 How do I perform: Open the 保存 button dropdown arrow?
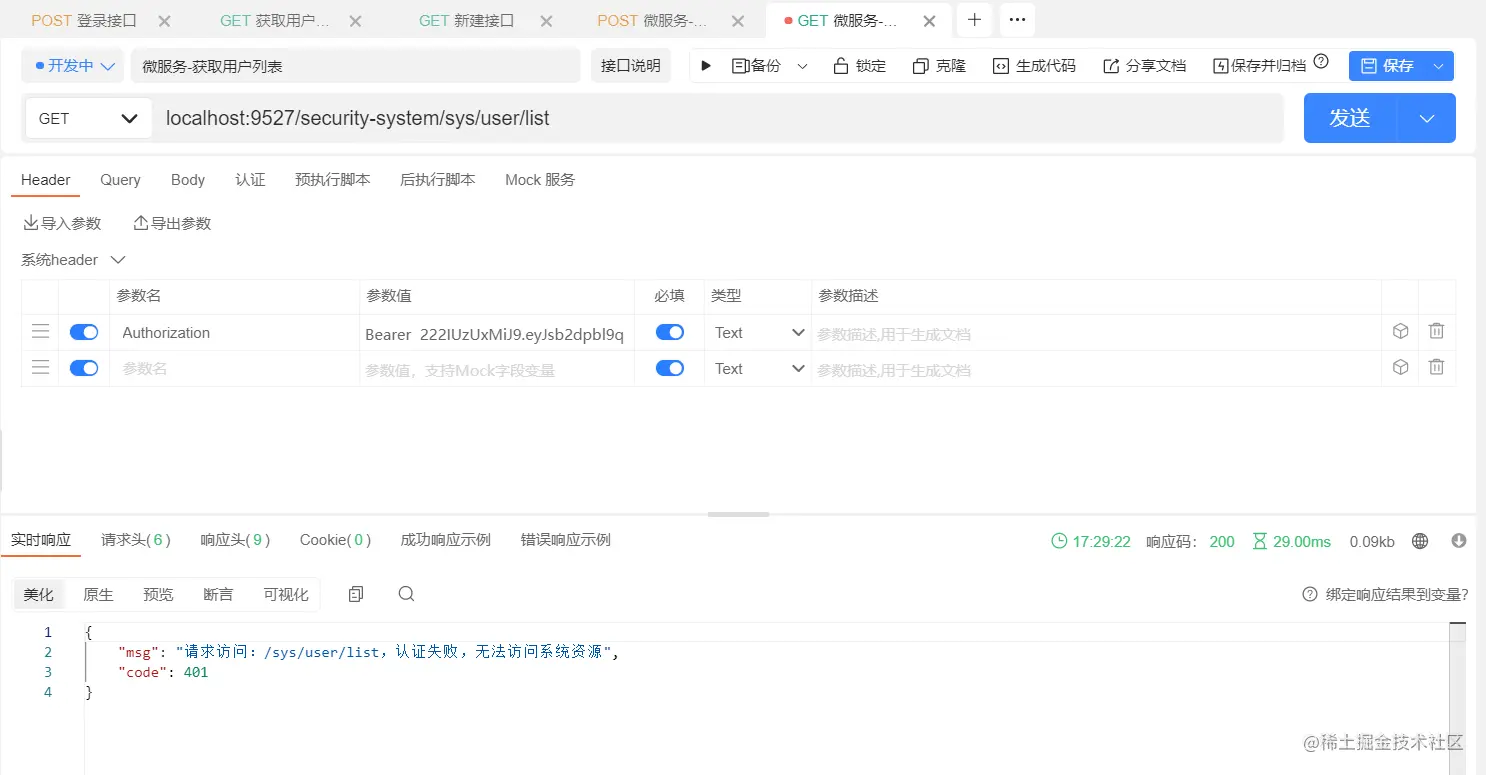[1438, 66]
